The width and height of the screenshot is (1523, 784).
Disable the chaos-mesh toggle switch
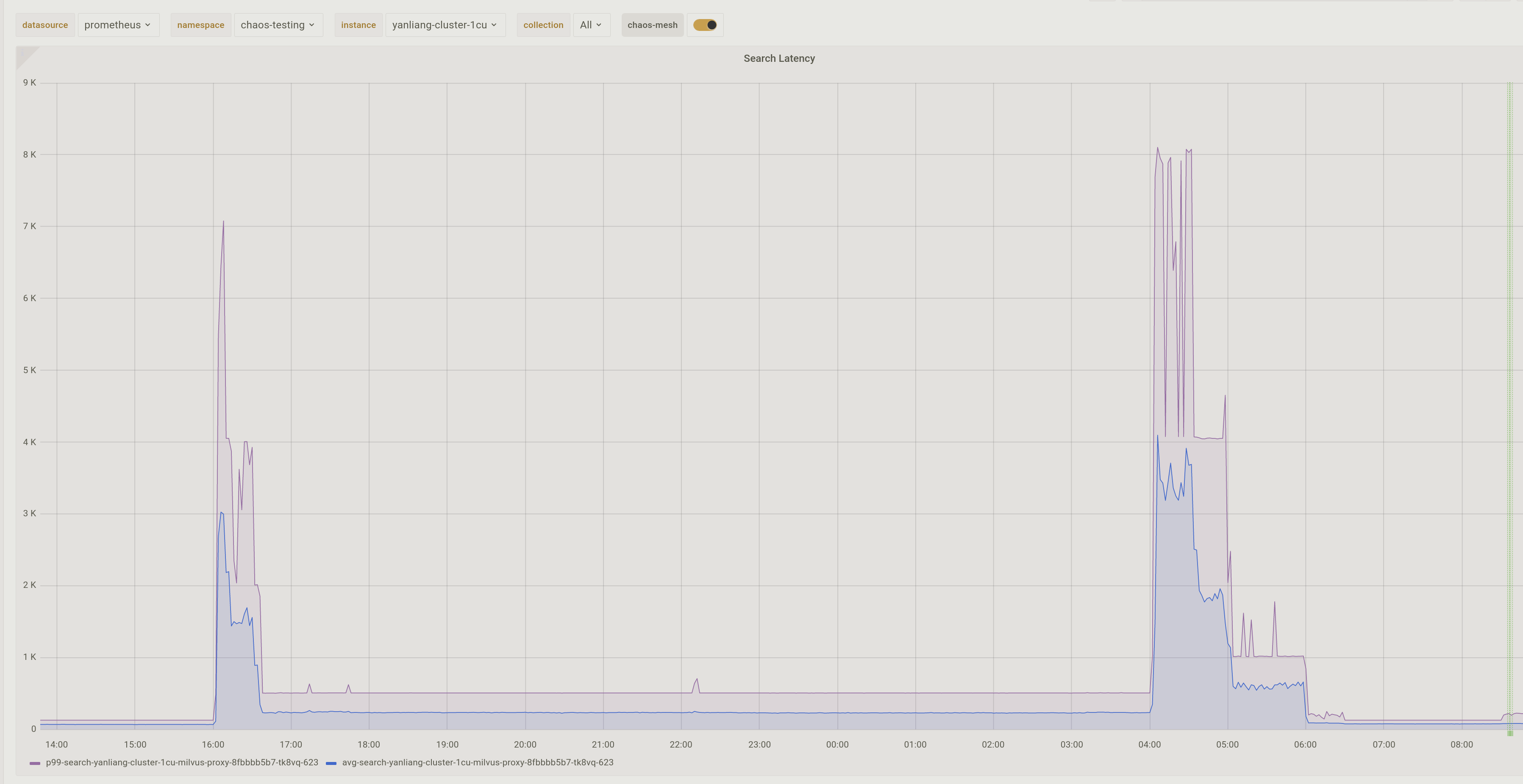pyautogui.click(x=705, y=25)
